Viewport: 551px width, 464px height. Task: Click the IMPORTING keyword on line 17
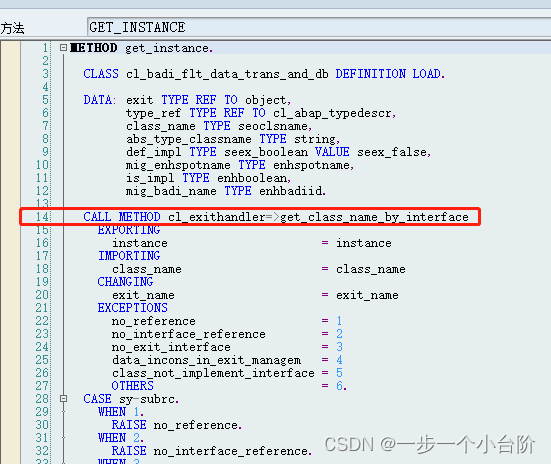[129, 256]
